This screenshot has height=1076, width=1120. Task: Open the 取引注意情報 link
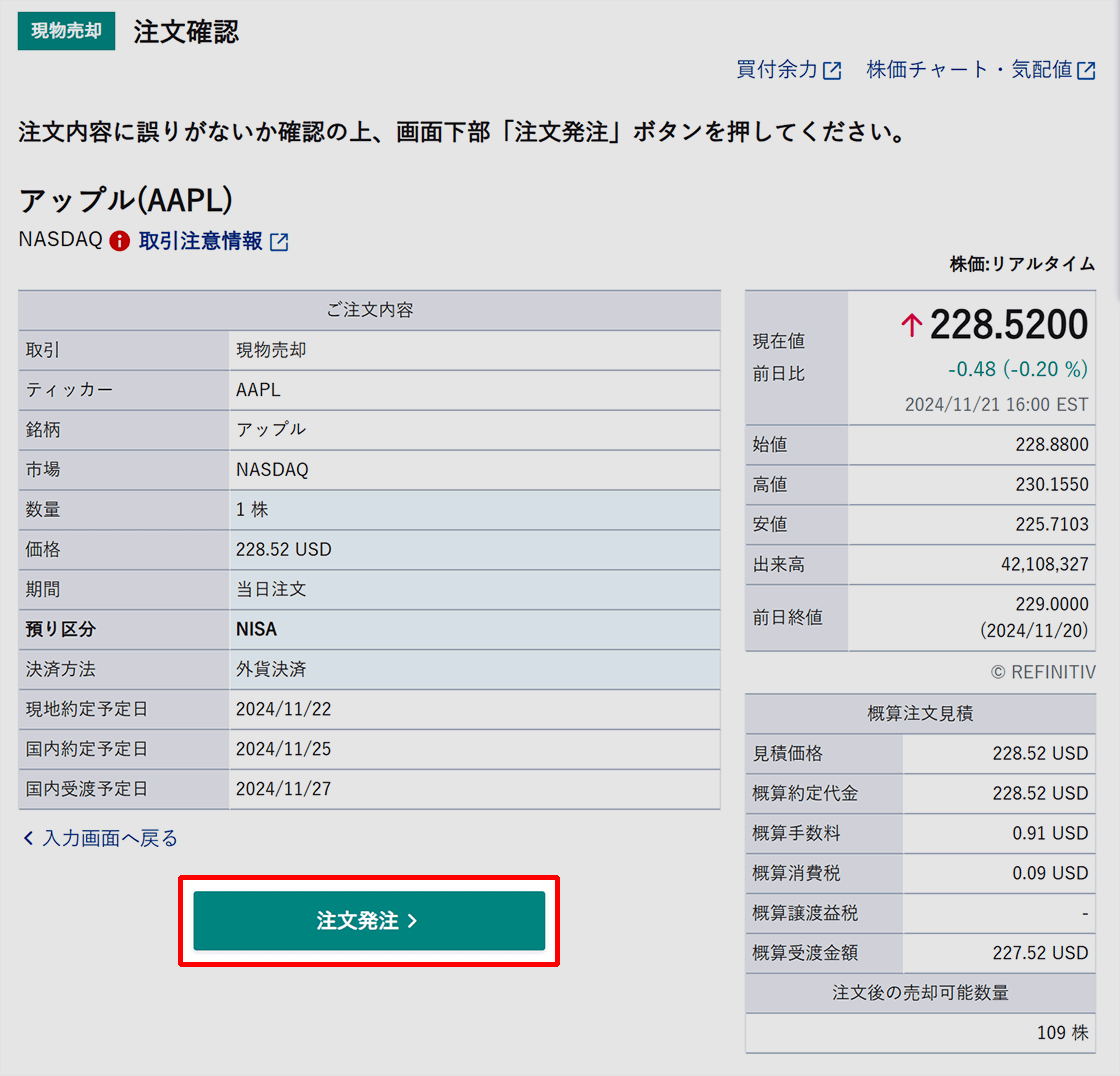[x=214, y=241]
